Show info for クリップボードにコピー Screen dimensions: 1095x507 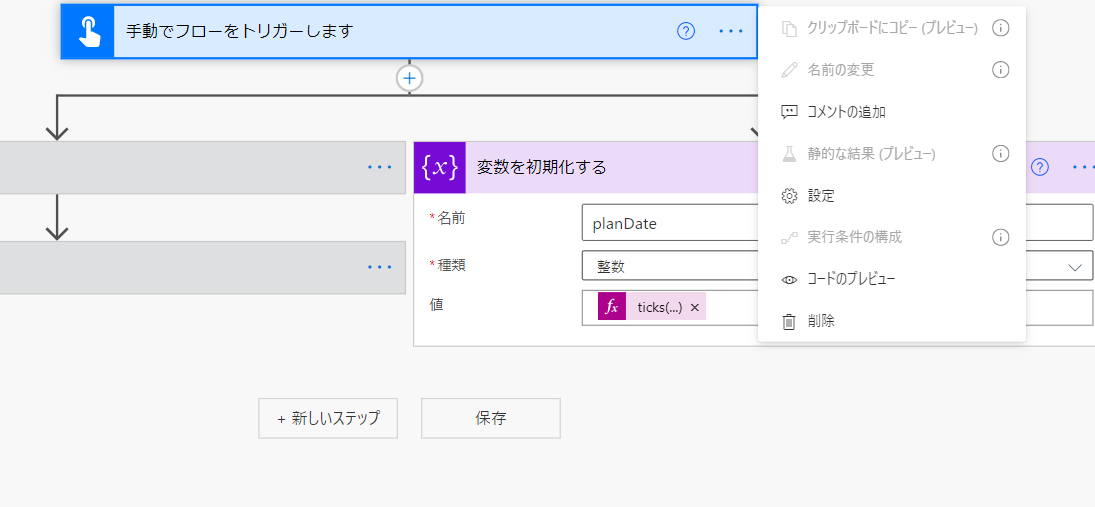(x=1001, y=28)
